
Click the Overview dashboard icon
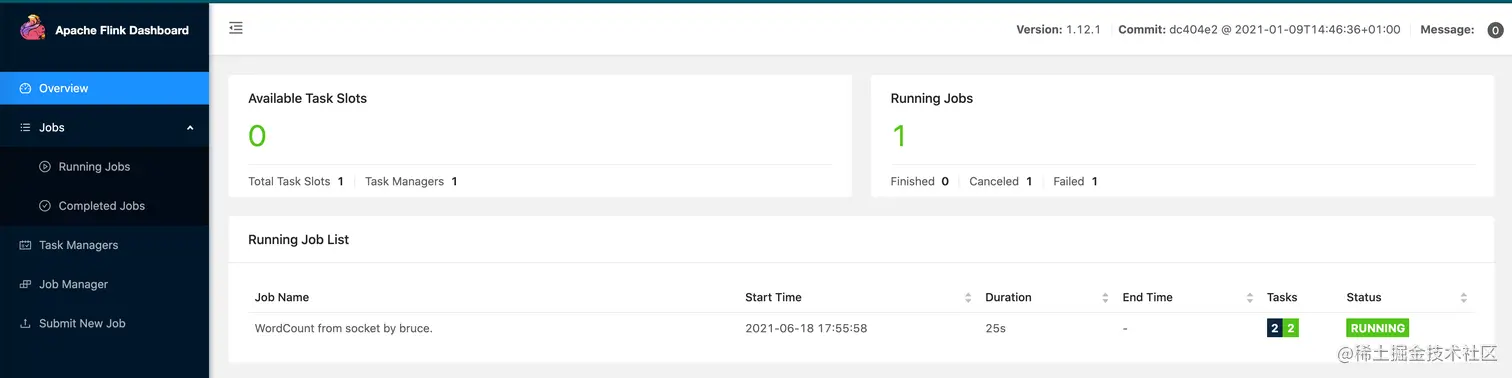[26, 88]
